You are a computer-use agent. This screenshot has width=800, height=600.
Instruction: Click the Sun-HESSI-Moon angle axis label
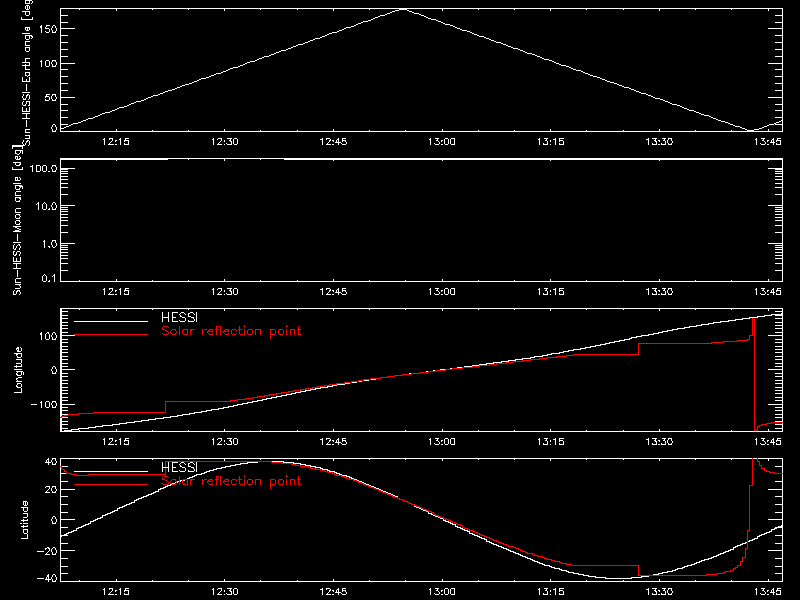click(x=17, y=220)
